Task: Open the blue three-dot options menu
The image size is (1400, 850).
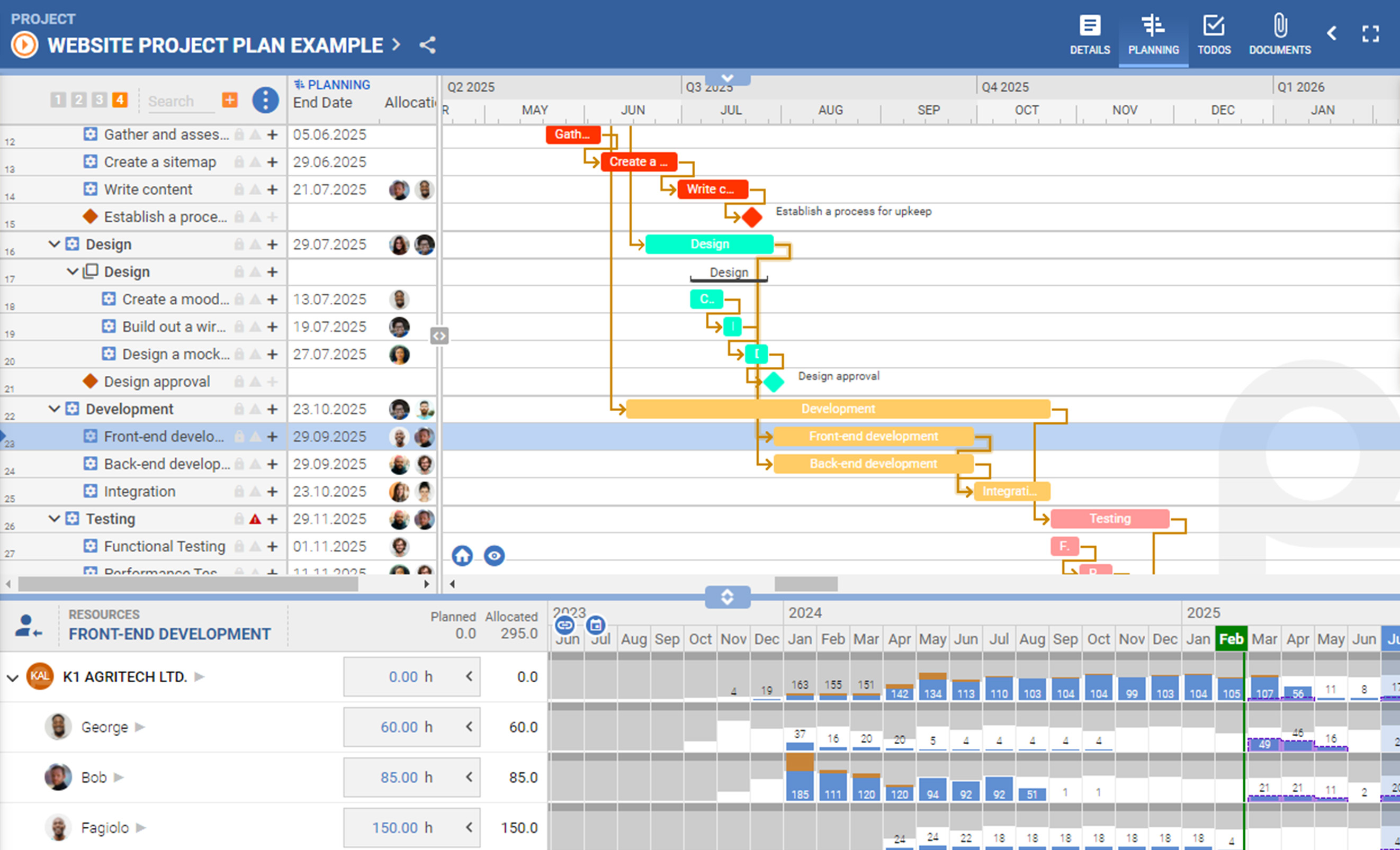Action: (x=265, y=101)
